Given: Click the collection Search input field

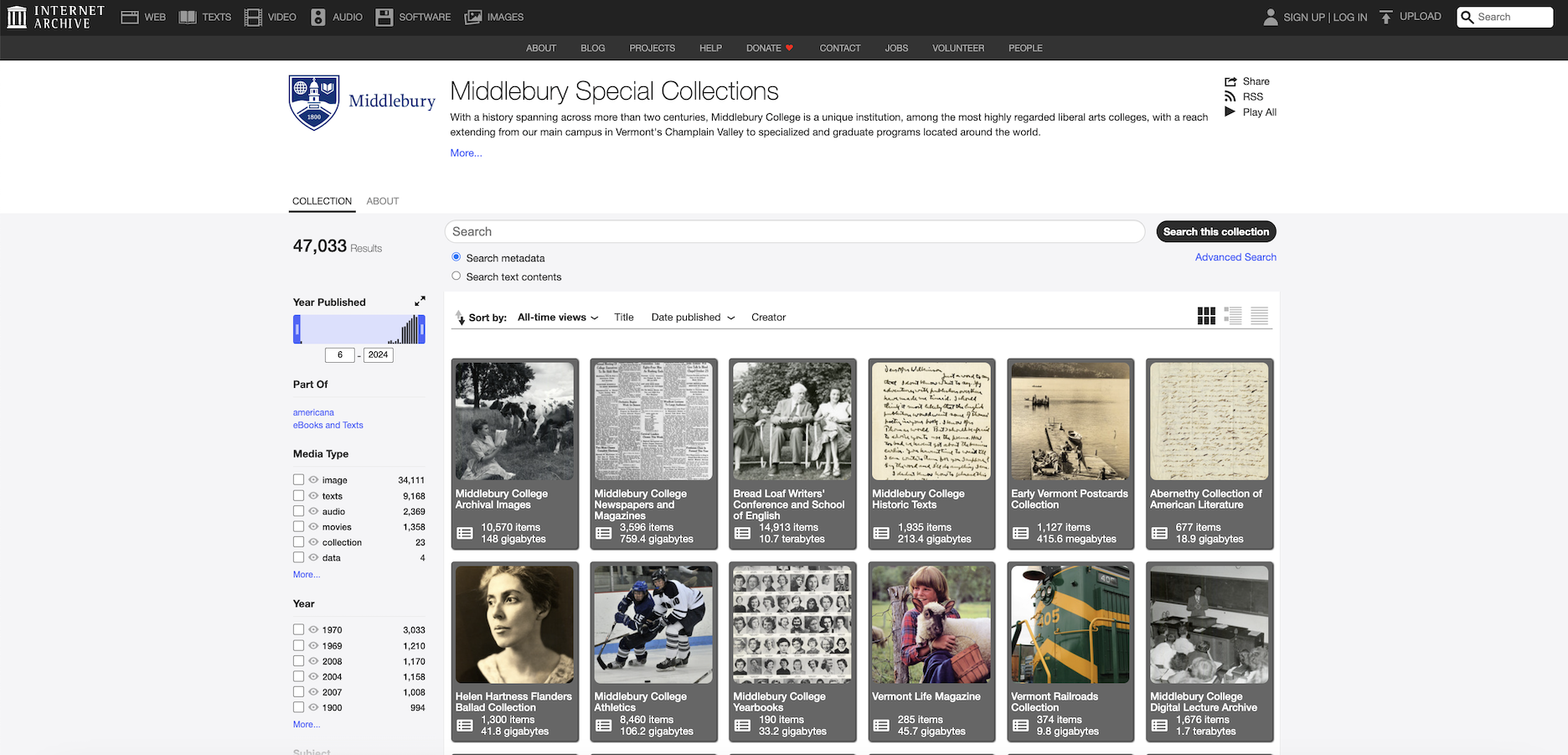Looking at the screenshot, I should click(x=795, y=231).
